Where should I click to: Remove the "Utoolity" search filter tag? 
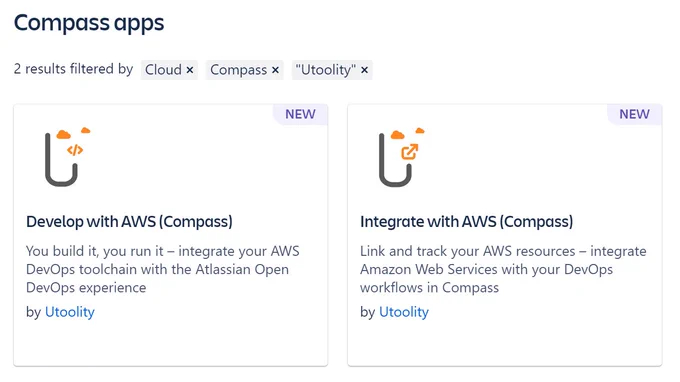coord(364,70)
